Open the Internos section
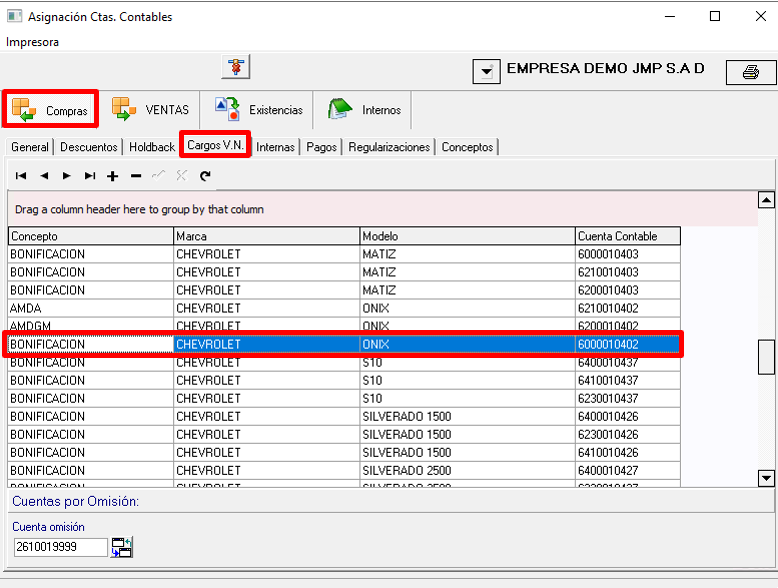 tap(364, 109)
